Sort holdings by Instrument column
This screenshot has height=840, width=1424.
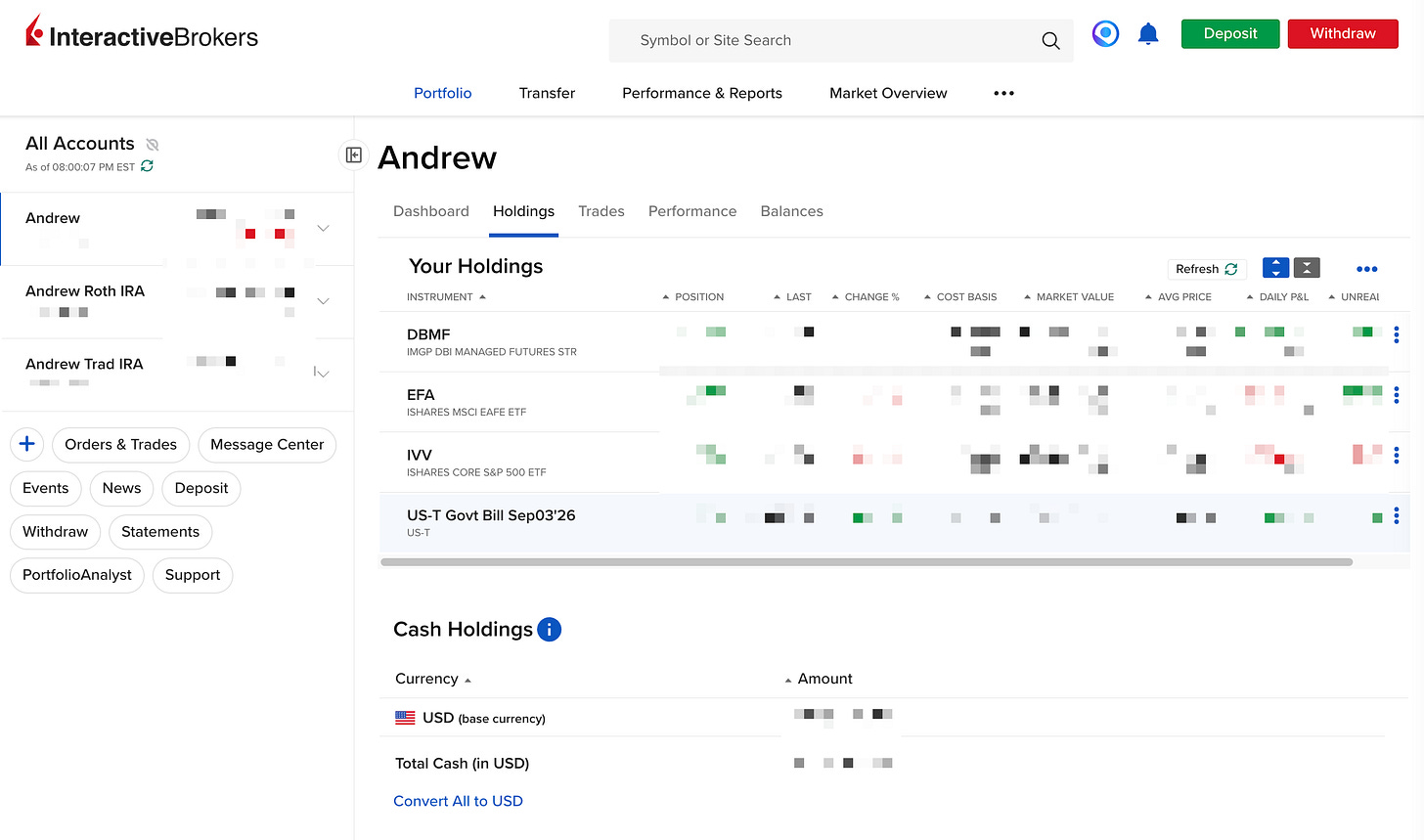(446, 296)
